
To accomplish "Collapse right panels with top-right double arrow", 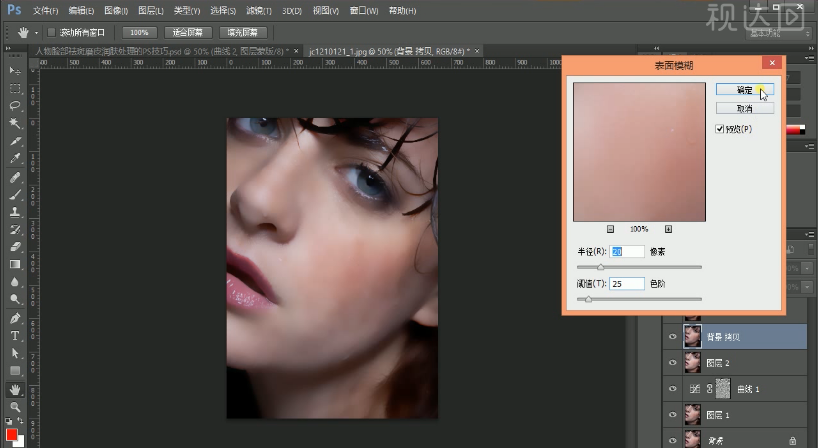I will [x=810, y=49].
